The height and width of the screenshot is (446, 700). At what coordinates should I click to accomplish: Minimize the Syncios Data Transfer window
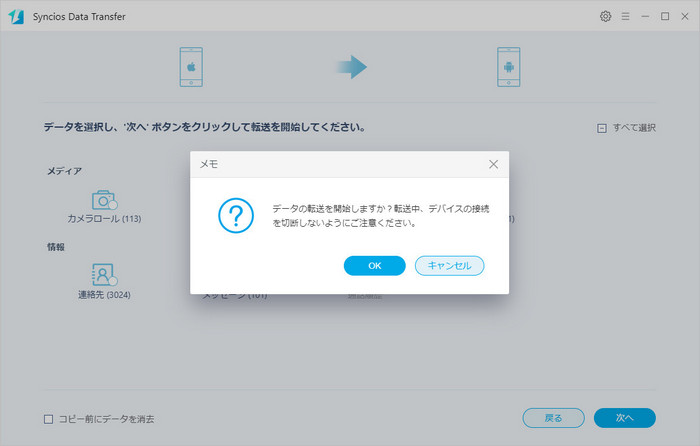tap(645, 17)
